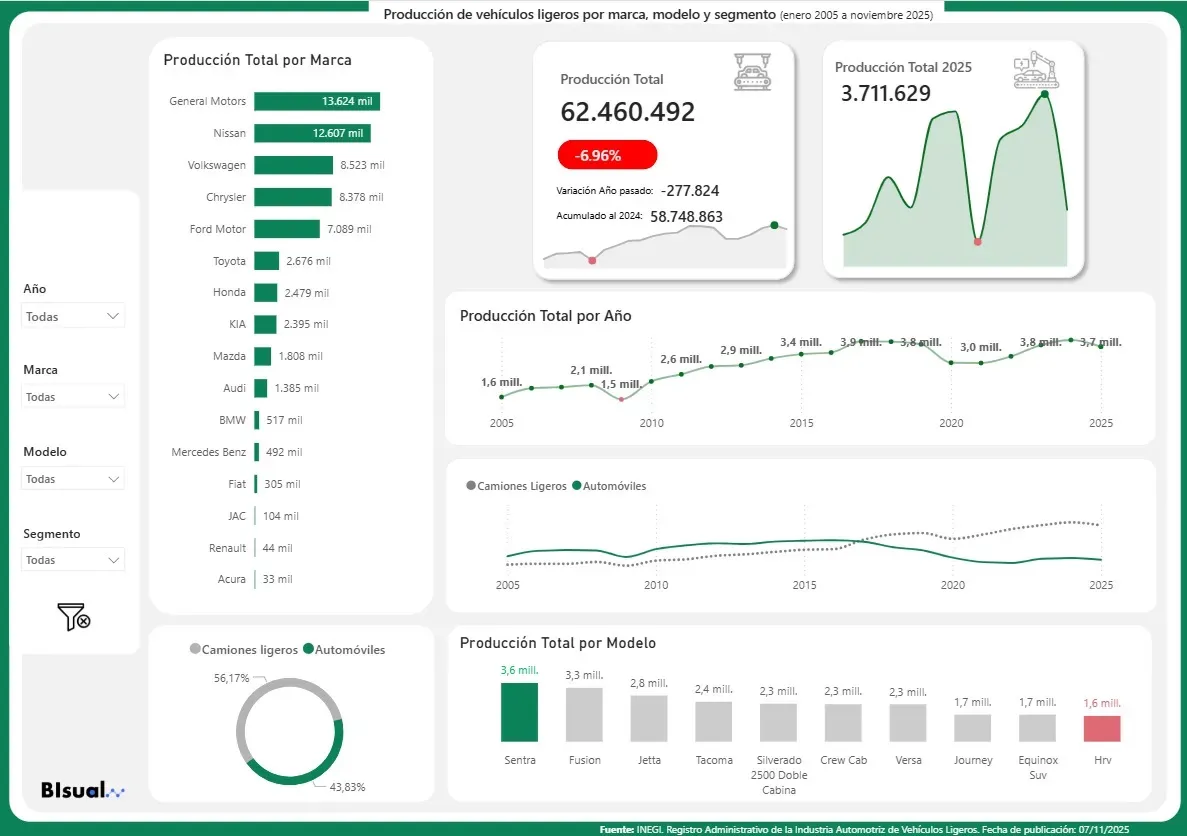Click the green Automóviles line chart legend dot
1187x836 pixels.
[x=576, y=486]
